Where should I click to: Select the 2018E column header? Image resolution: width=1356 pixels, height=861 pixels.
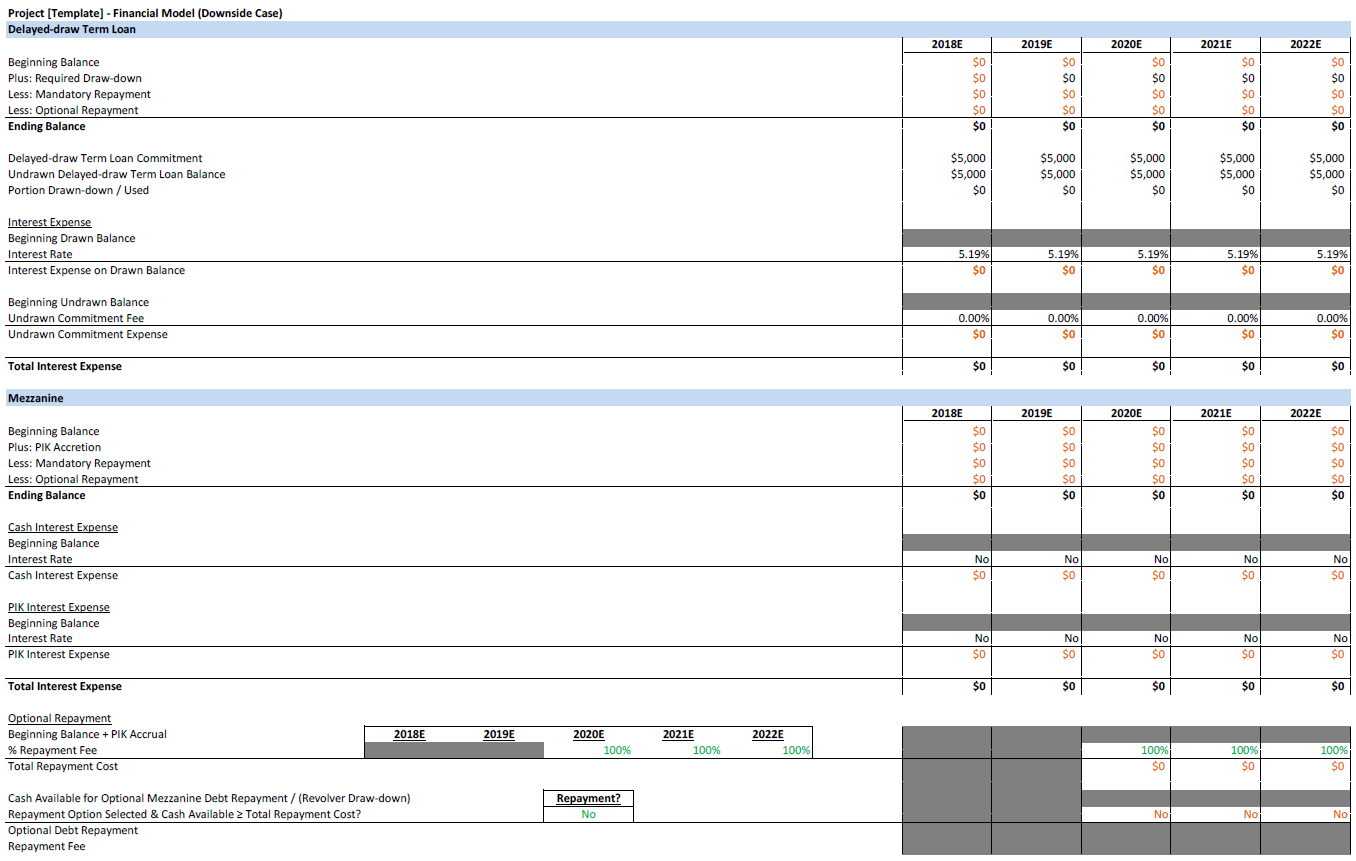pos(947,44)
